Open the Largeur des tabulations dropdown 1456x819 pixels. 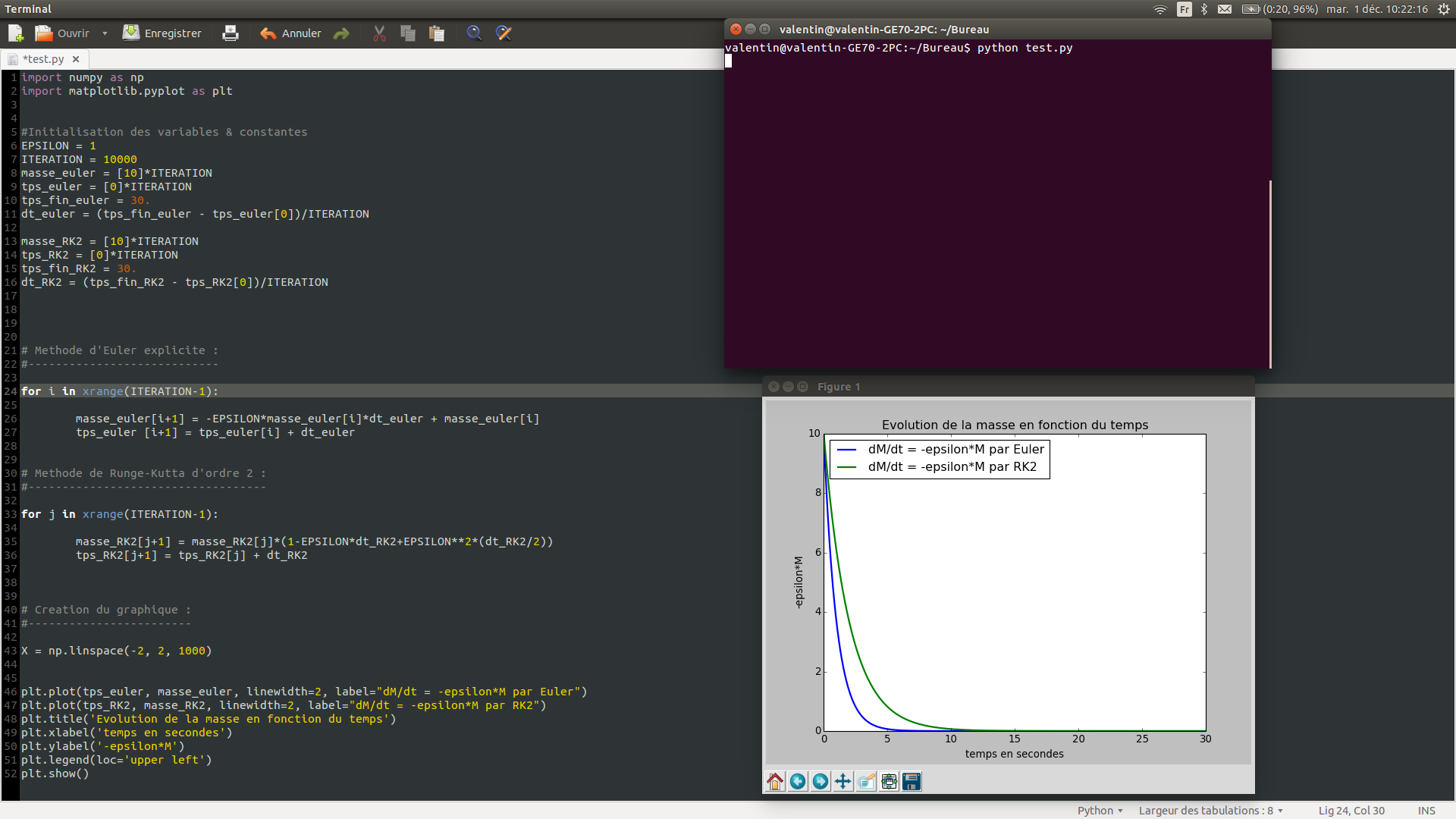pyautogui.click(x=1210, y=811)
